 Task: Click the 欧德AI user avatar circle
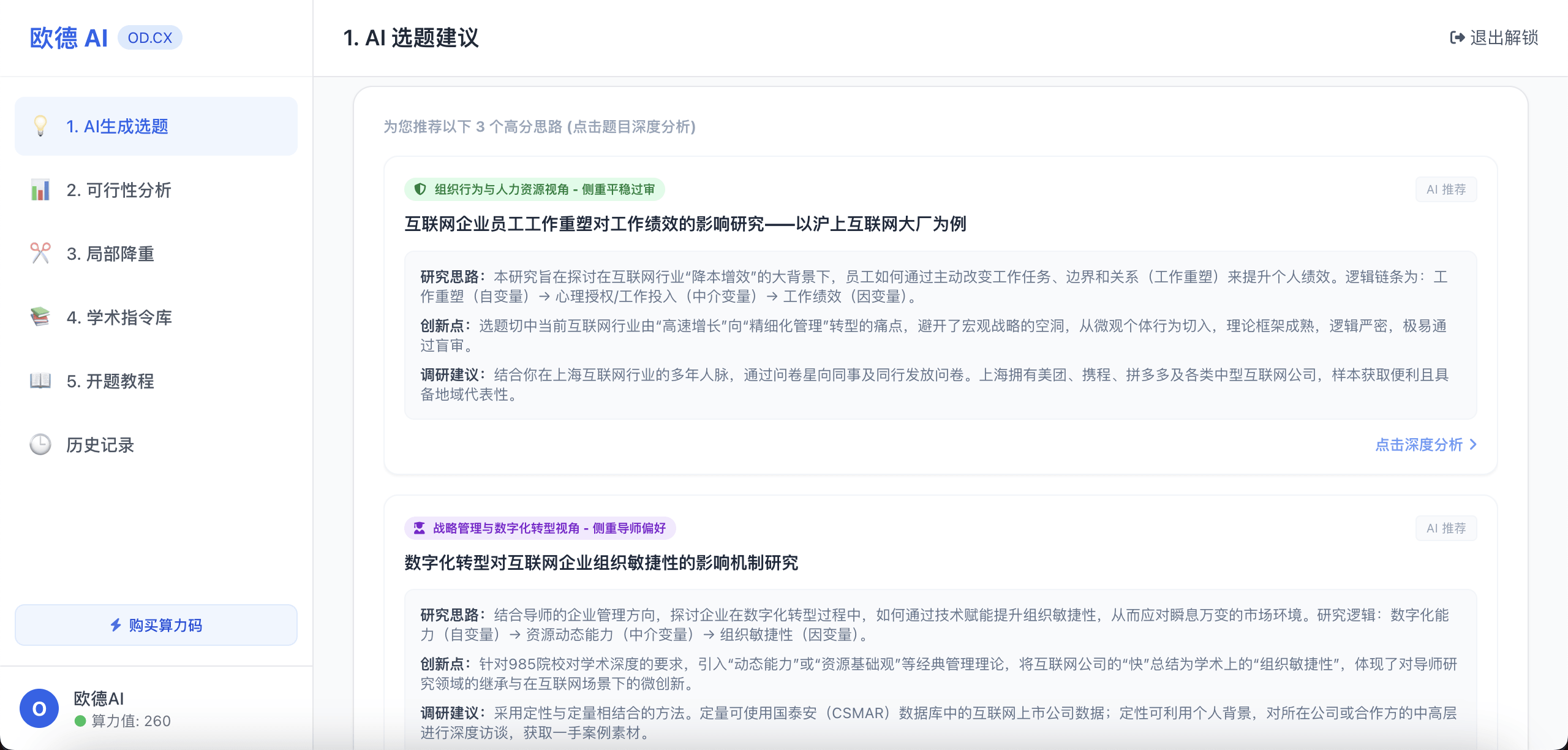tap(39, 709)
